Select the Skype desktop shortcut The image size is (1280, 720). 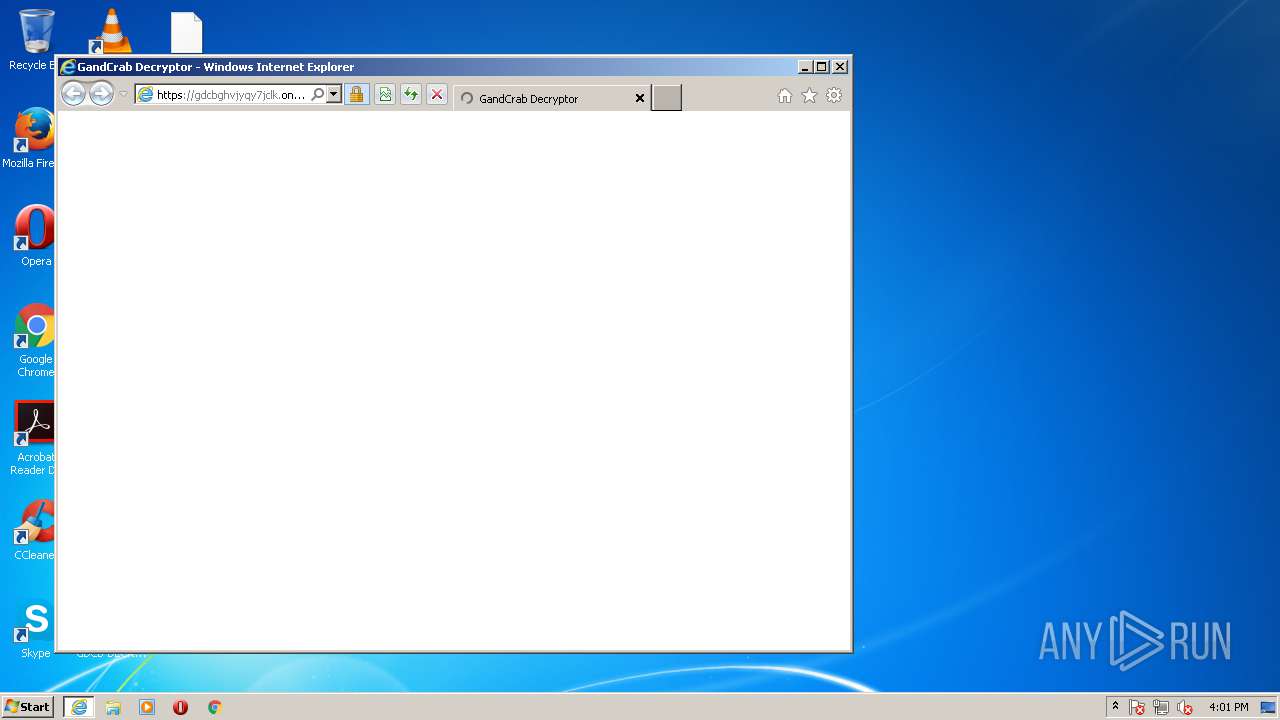click(35, 630)
